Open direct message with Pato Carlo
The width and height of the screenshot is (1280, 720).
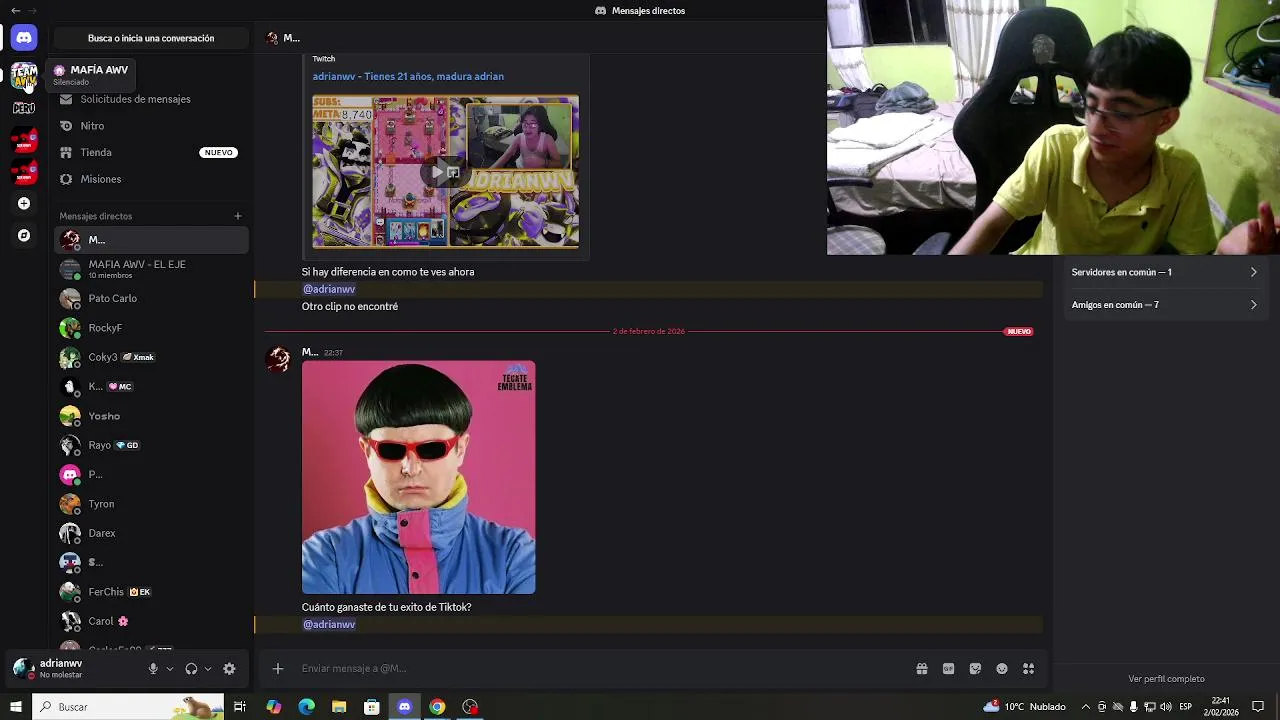[151, 298]
